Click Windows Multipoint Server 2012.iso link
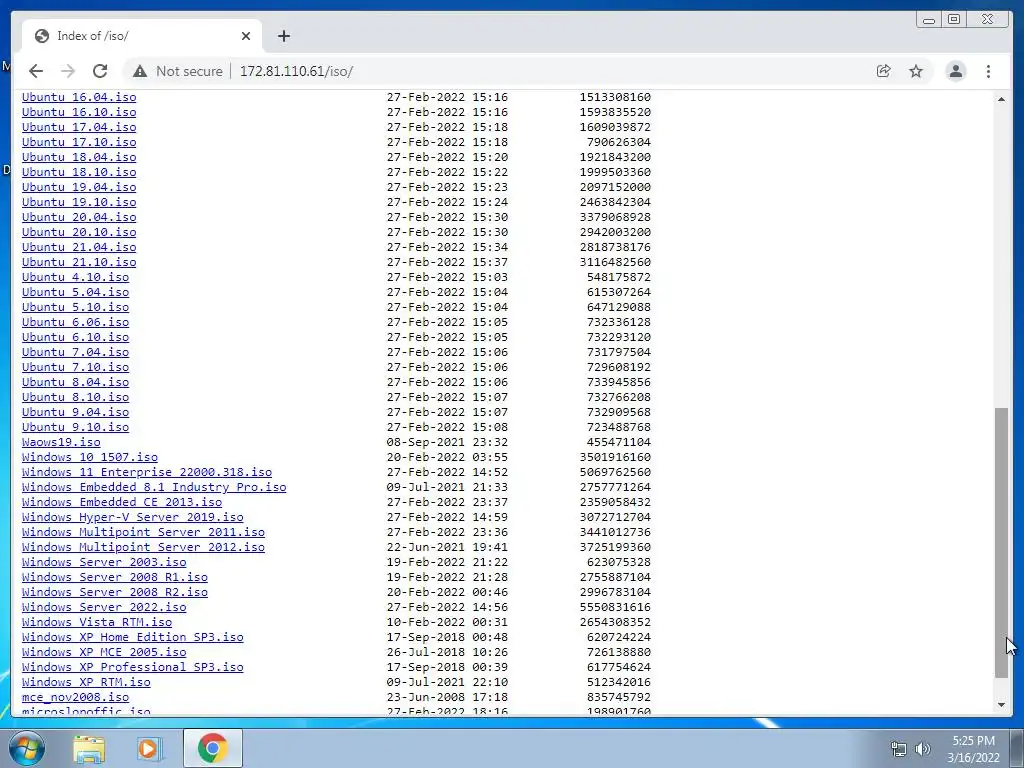 point(143,548)
